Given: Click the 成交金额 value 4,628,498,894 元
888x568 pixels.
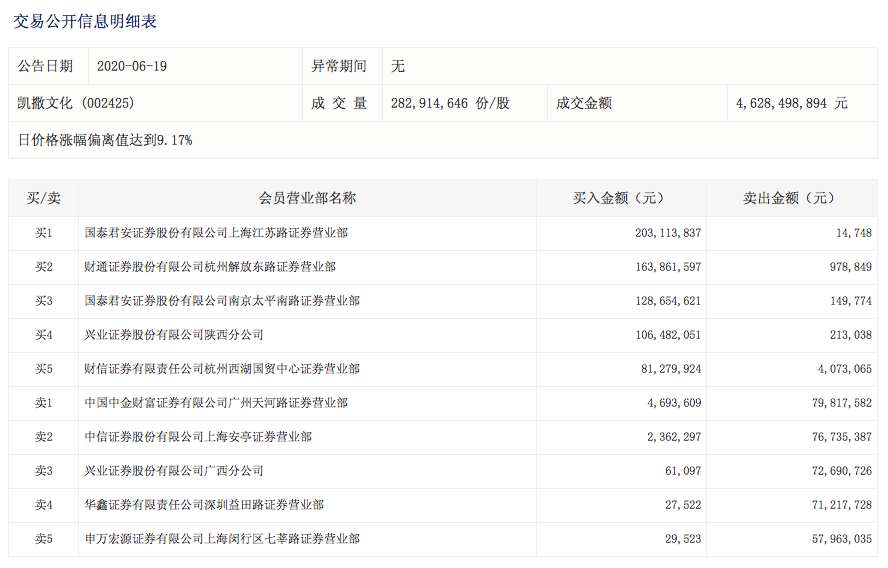Looking at the screenshot, I should pos(791,103).
